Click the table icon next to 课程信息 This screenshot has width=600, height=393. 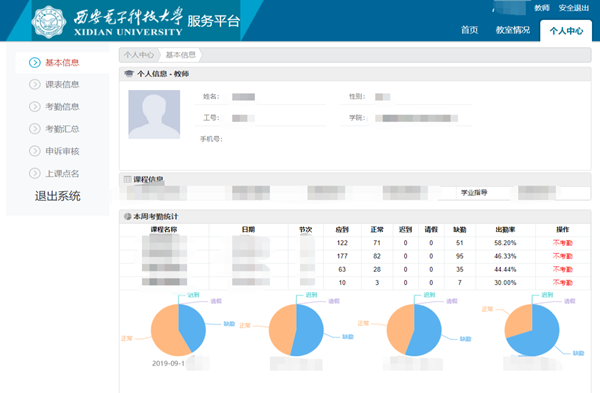(128, 179)
